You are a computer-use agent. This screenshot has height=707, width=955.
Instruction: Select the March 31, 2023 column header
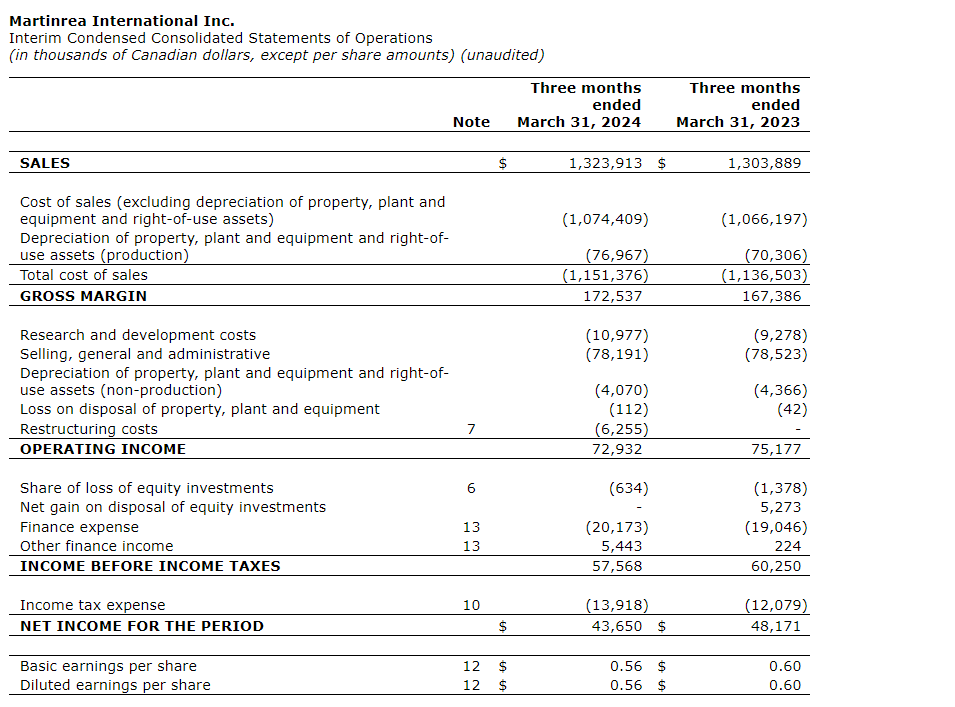pyautogui.click(x=738, y=122)
